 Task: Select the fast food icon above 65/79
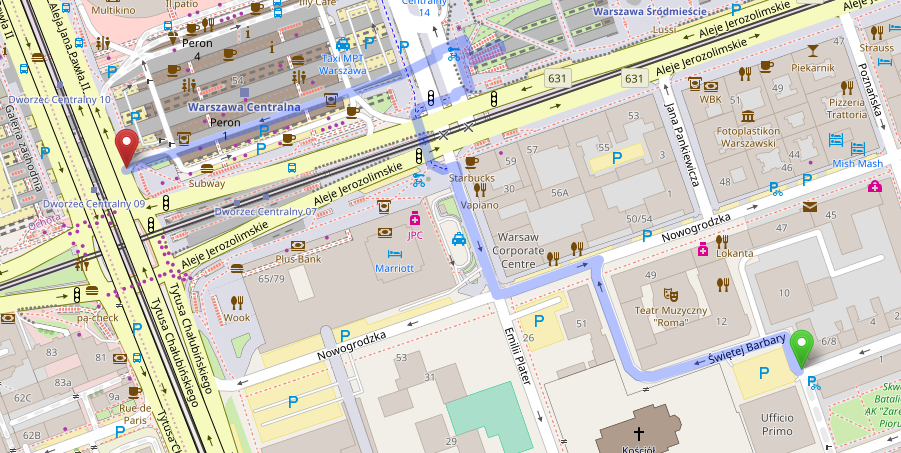[x=237, y=268]
